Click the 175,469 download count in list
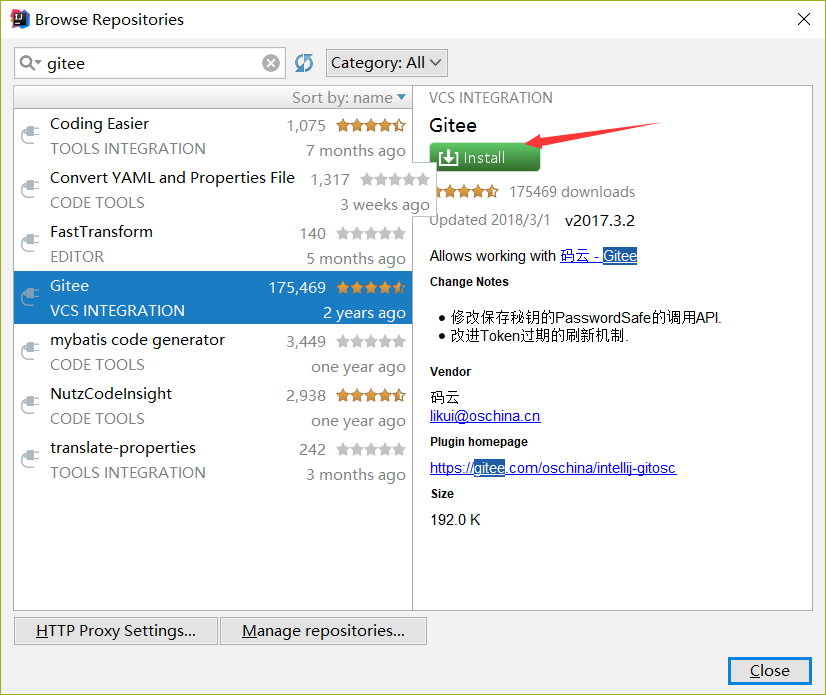This screenshot has height=695, width=826. (x=297, y=288)
